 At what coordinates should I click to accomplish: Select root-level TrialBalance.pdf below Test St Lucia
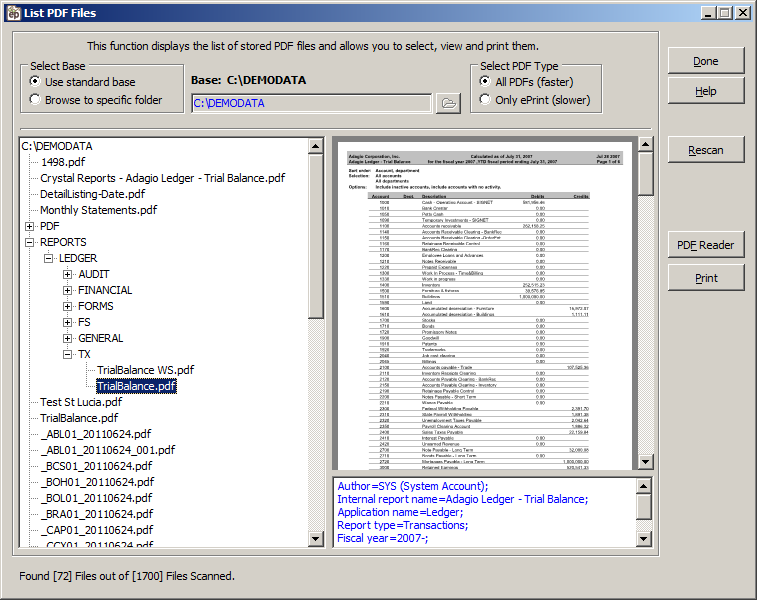79,418
